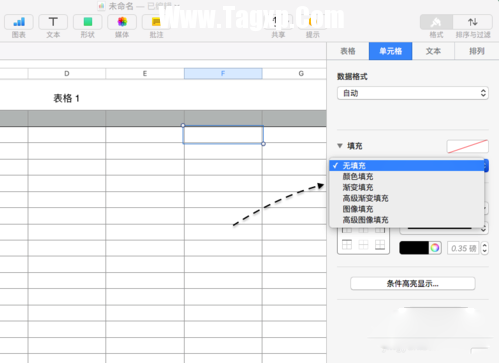Insert a chart using the 图表 icon
Viewport: 500px width, 363px height.
tap(19, 22)
